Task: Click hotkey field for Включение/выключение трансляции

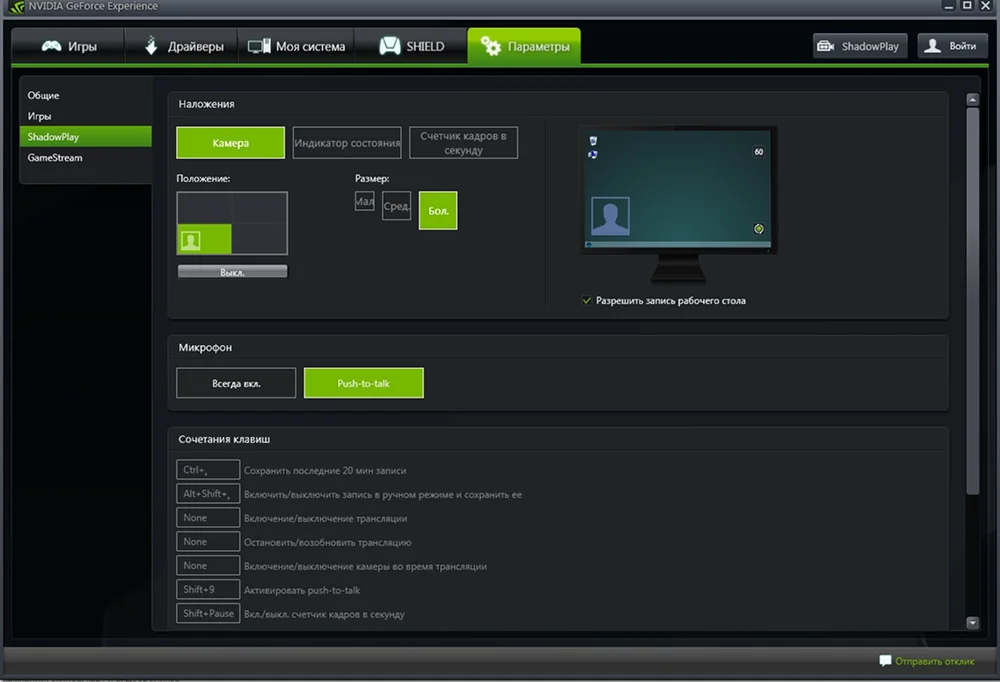Action: click(208, 517)
